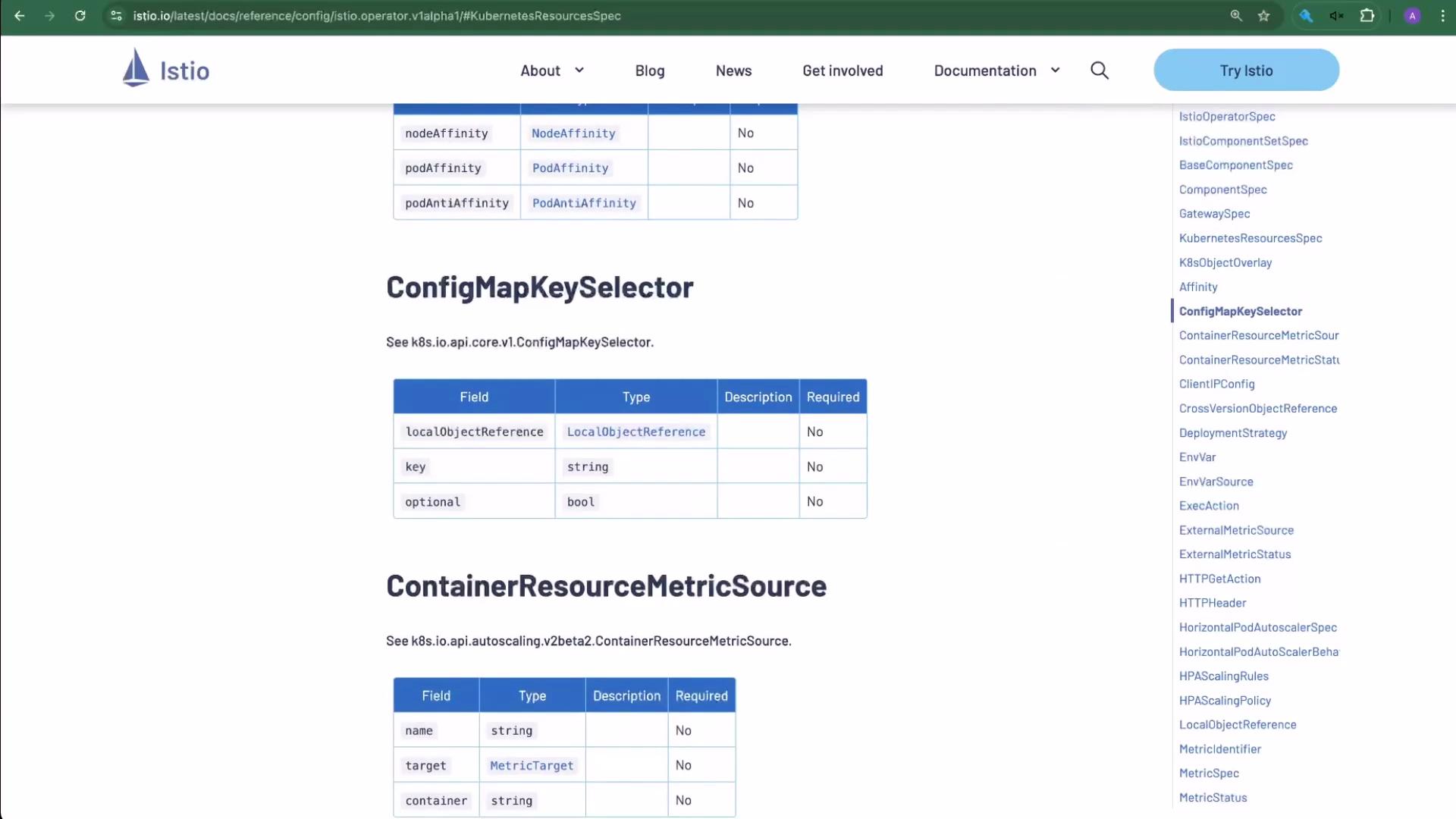Screen dimensions: 1456x819
Task: Click the Istio sailboat logo
Action: 165,68
